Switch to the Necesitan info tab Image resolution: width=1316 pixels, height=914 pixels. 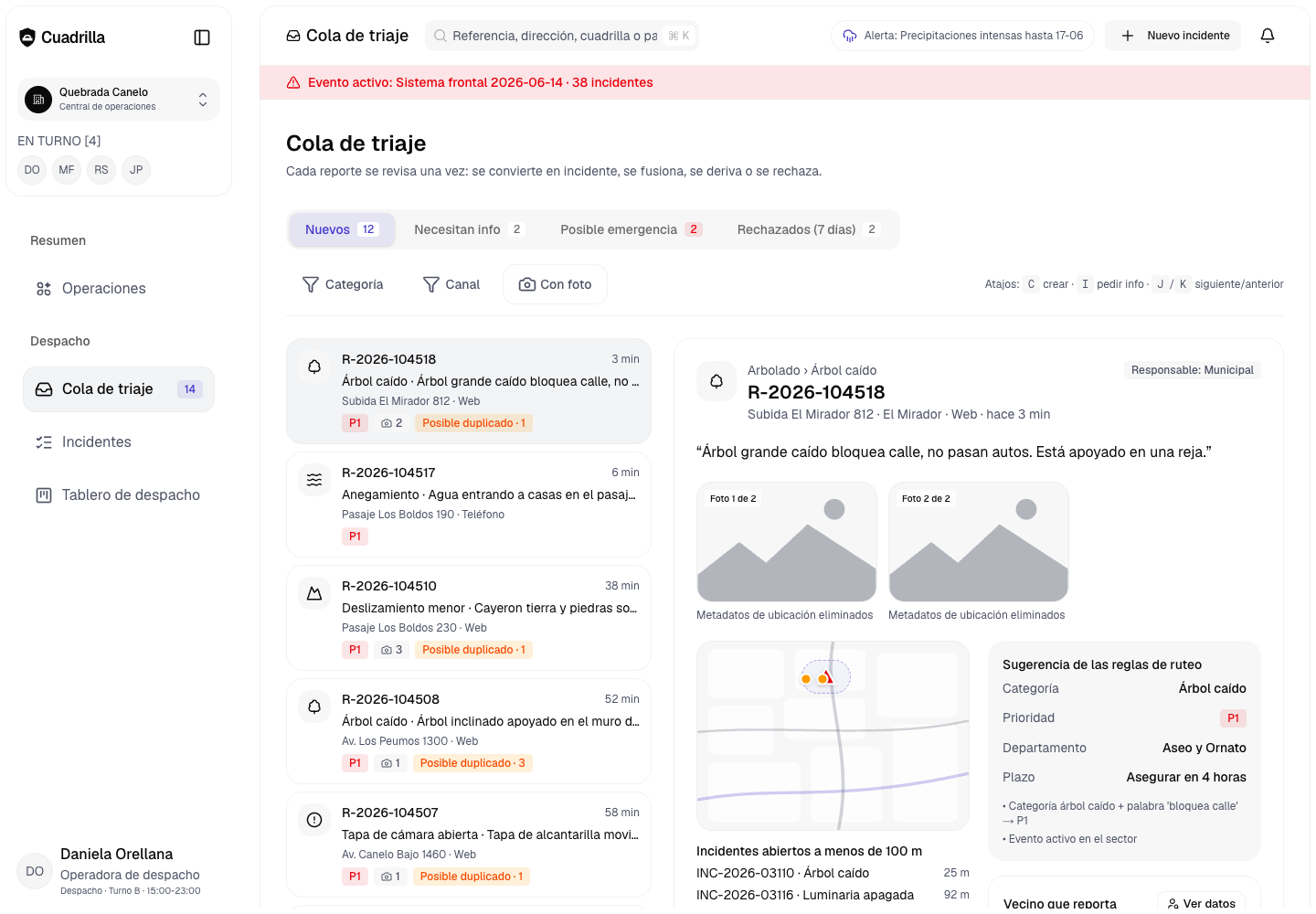pos(469,229)
